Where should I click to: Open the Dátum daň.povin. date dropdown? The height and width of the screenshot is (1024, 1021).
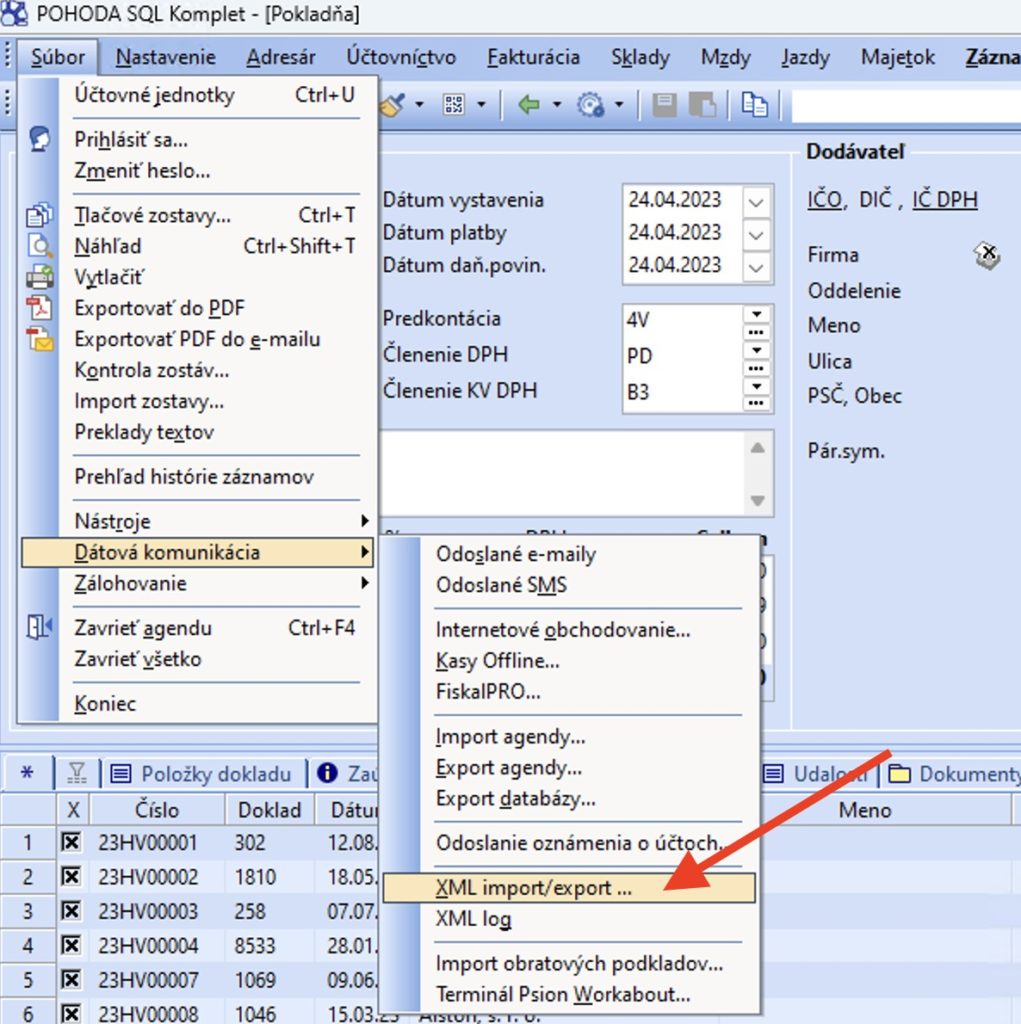756,266
